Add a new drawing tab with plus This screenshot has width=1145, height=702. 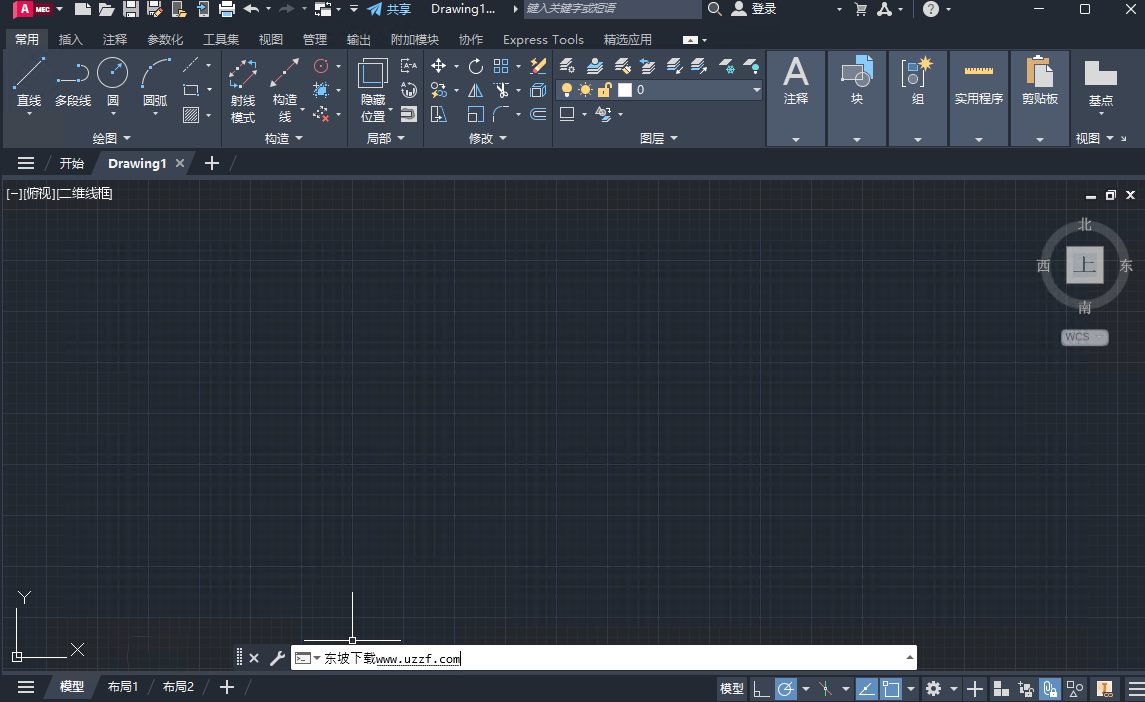pos(212,164)
